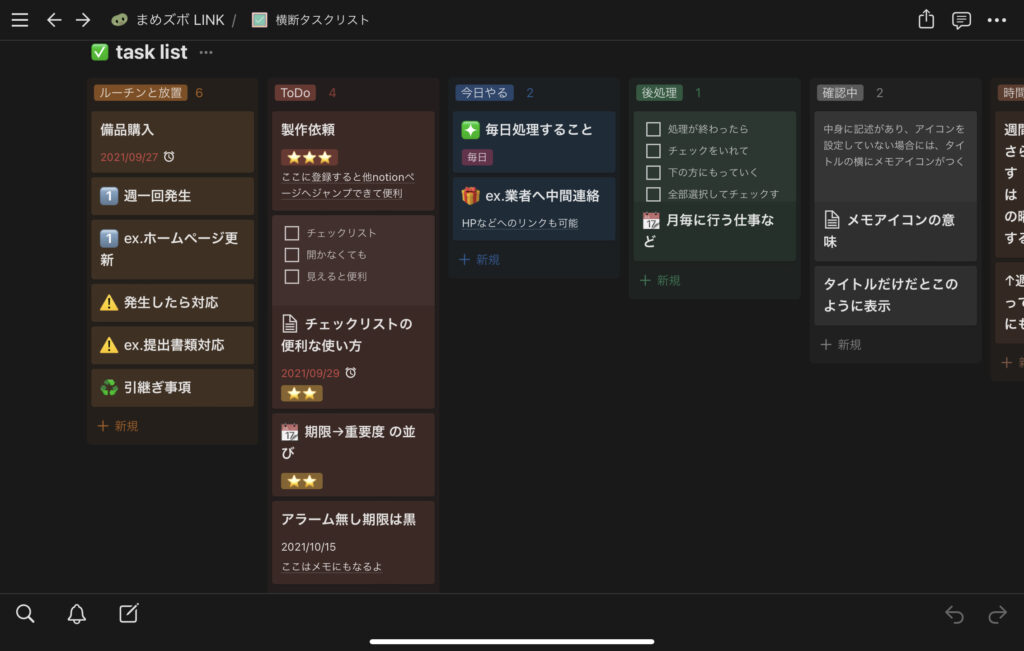Tap the 中身に記述があり note text
1024x651 pixels.
[x=894, y=145]
